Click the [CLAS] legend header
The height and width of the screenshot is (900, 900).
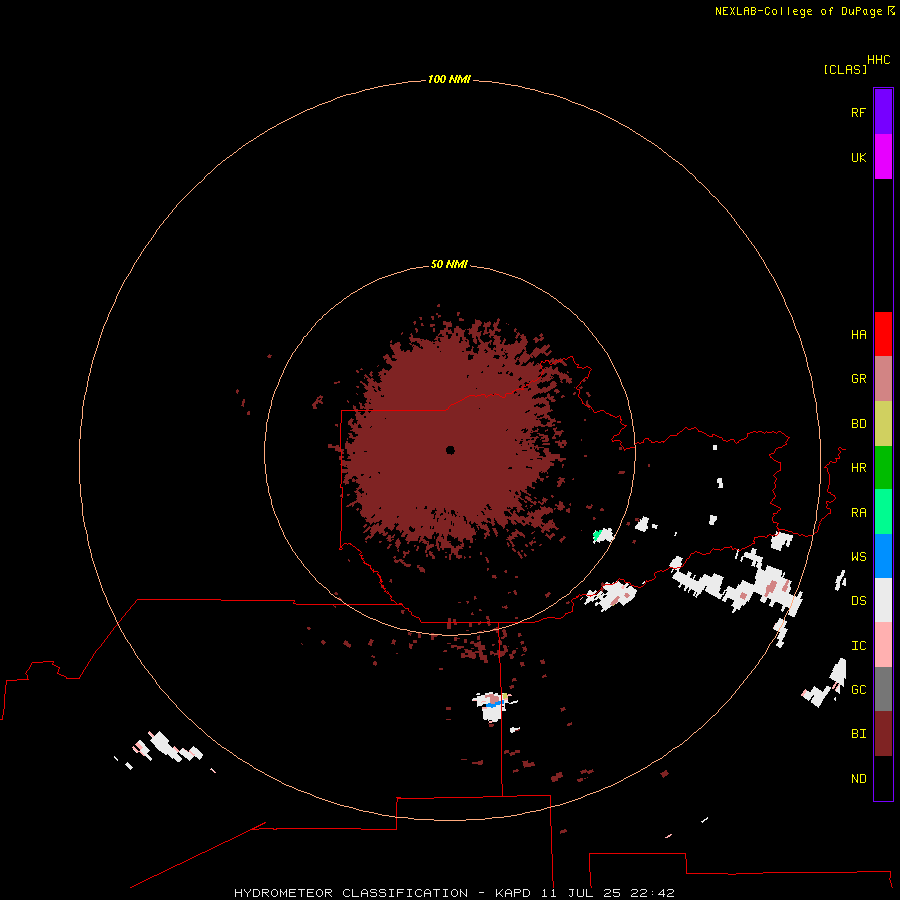(845, 69)
